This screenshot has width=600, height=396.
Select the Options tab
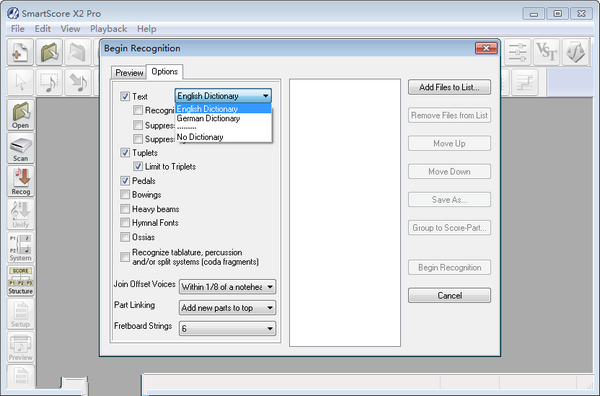165,72
